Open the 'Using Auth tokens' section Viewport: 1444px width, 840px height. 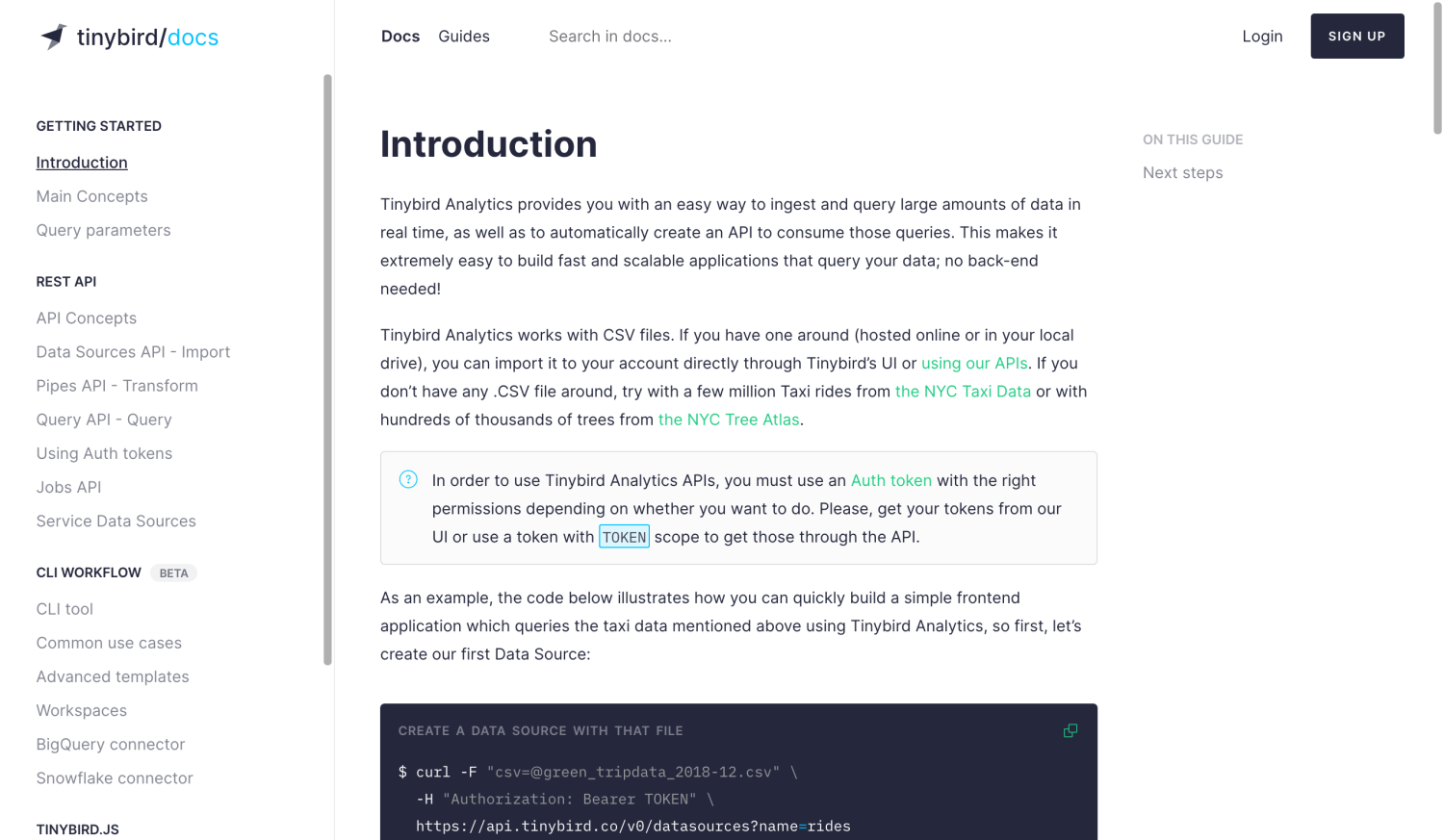coord(104,453)
